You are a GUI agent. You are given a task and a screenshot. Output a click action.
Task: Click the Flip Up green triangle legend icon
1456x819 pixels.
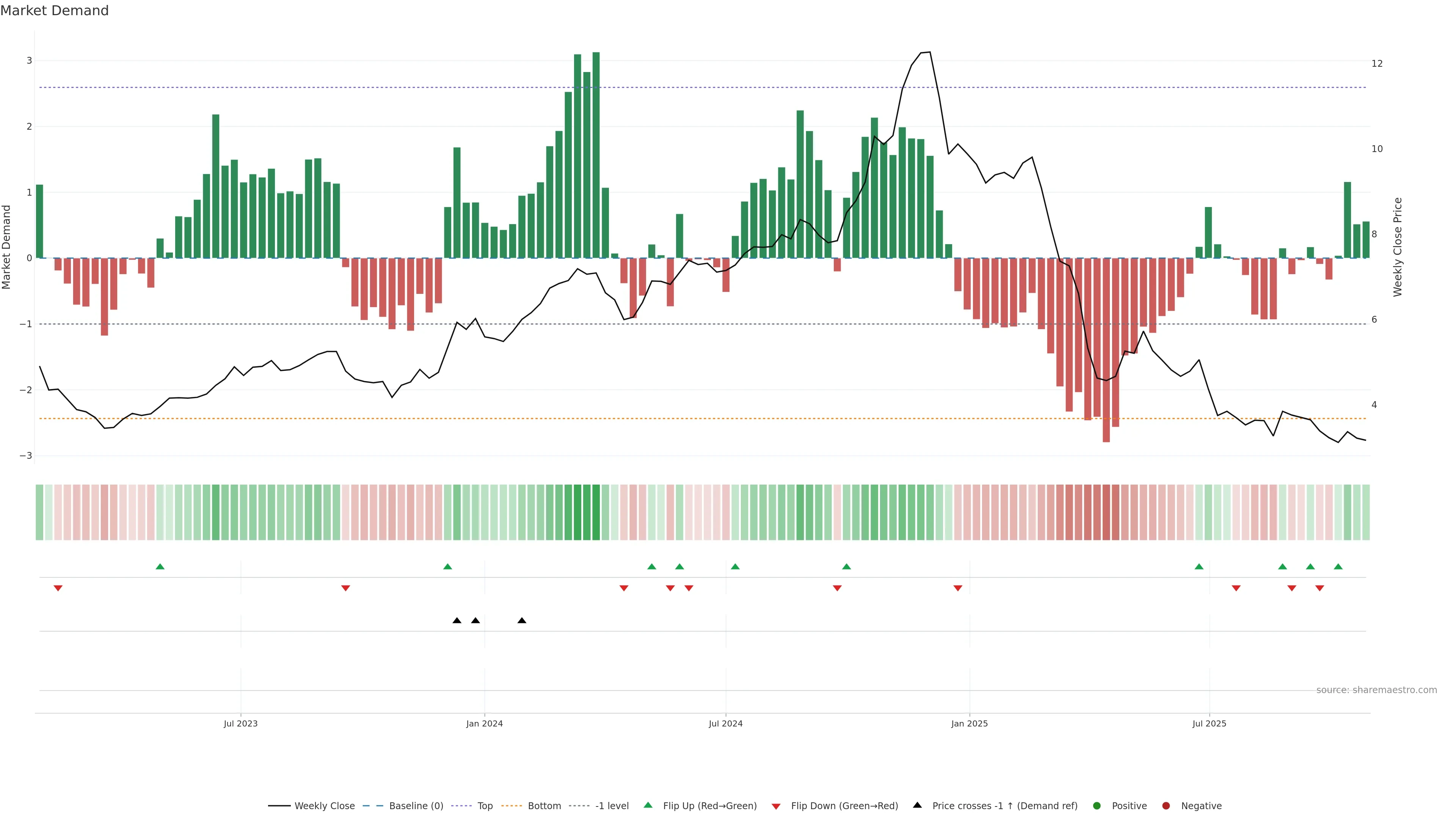pyautogui.click(x=648, y=805)
